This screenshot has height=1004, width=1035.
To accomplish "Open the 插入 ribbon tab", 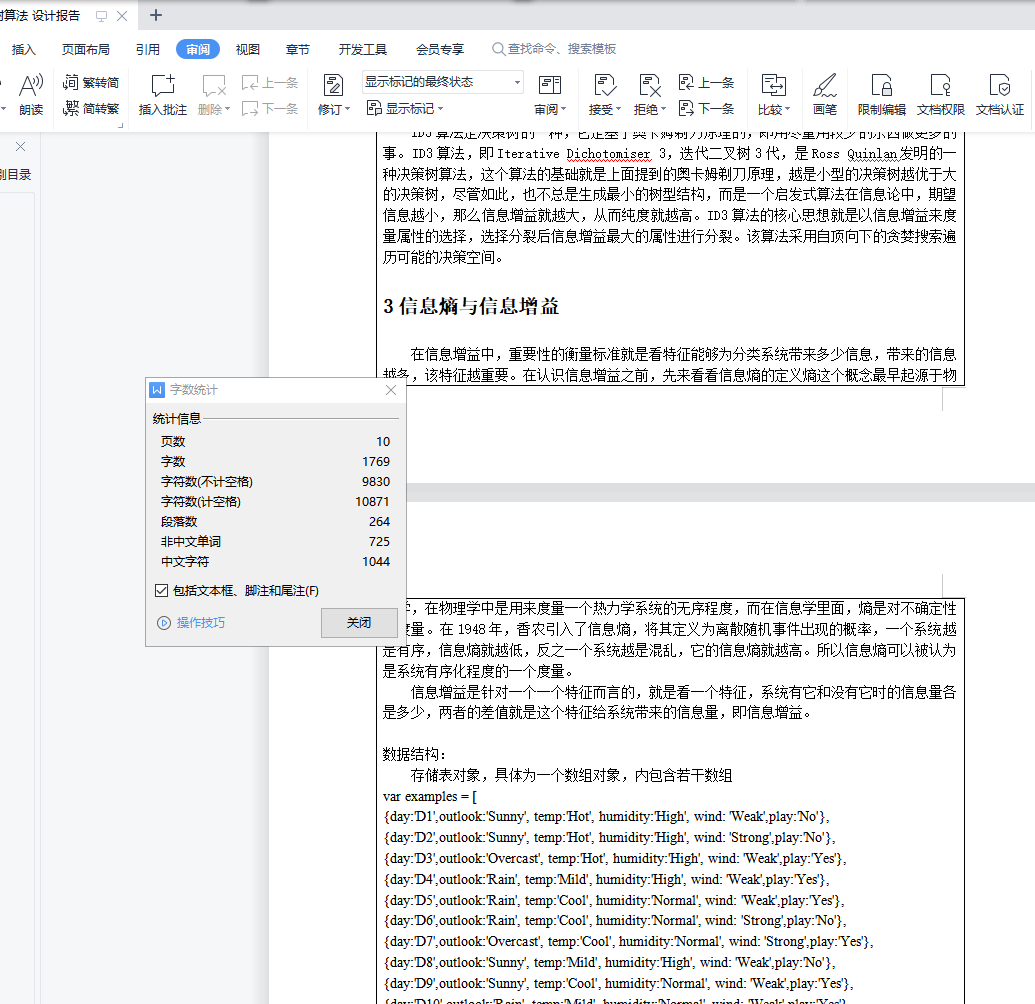I will pos(24,50).
